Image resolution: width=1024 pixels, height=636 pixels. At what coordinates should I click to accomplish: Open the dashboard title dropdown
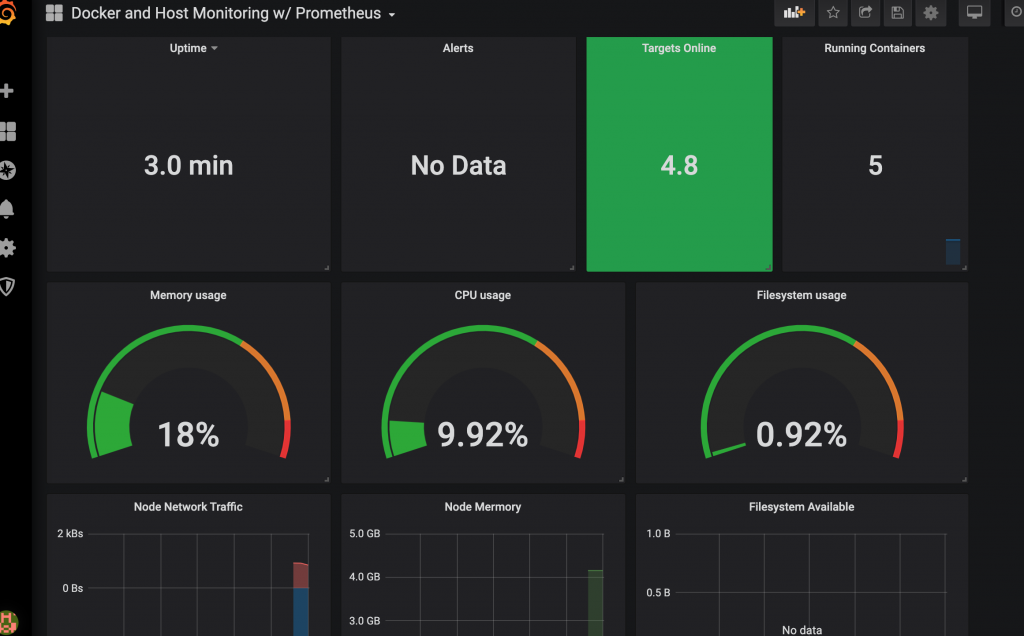[x=232, y=13]
